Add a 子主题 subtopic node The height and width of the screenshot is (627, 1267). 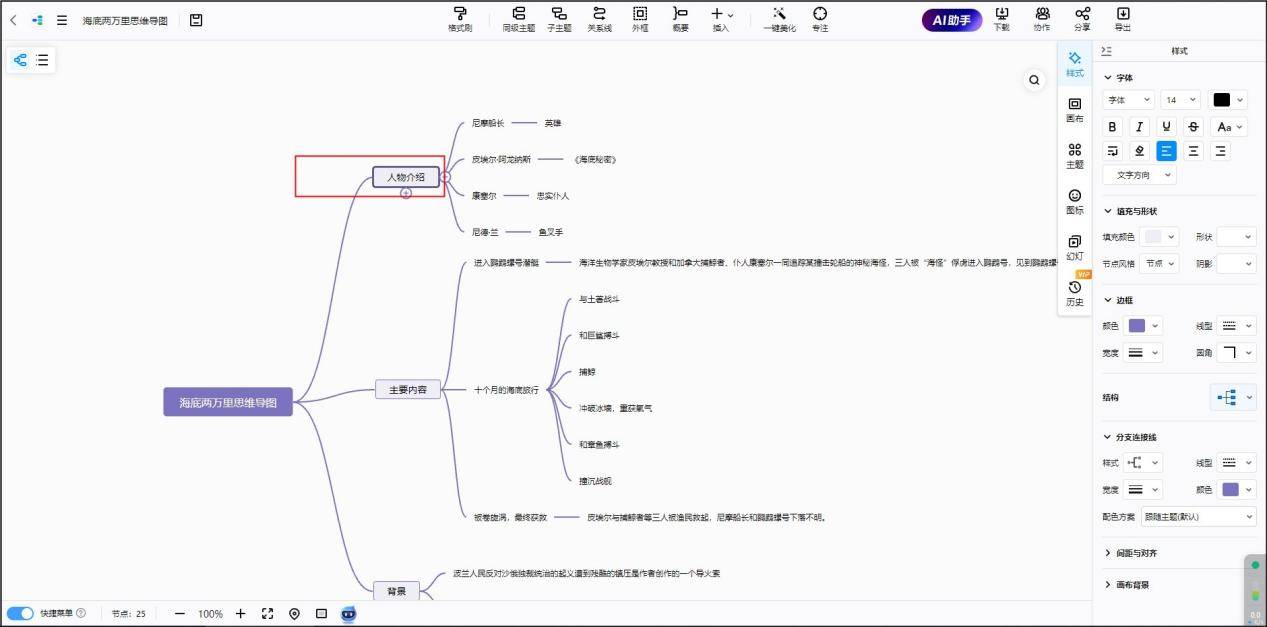559,19
